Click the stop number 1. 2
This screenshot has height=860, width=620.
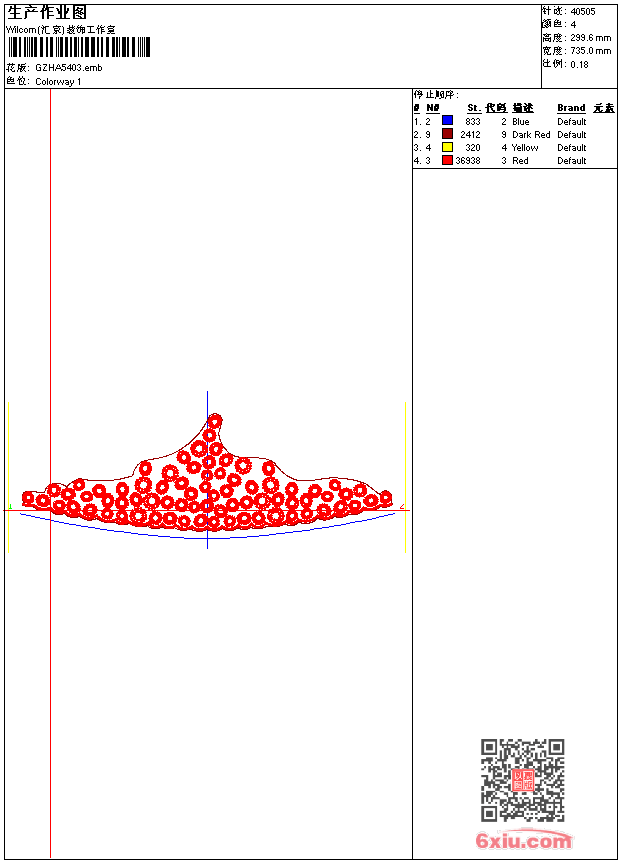(422, 122)
